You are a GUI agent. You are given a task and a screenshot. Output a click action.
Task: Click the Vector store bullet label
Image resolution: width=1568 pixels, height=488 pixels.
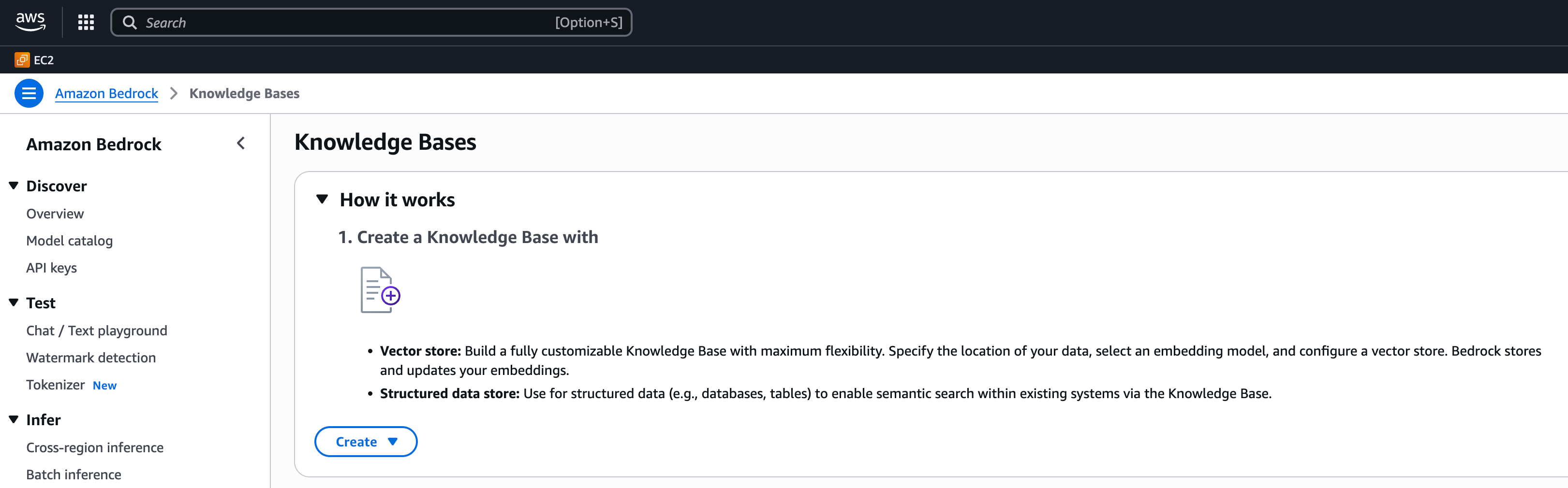click(420, 351)
